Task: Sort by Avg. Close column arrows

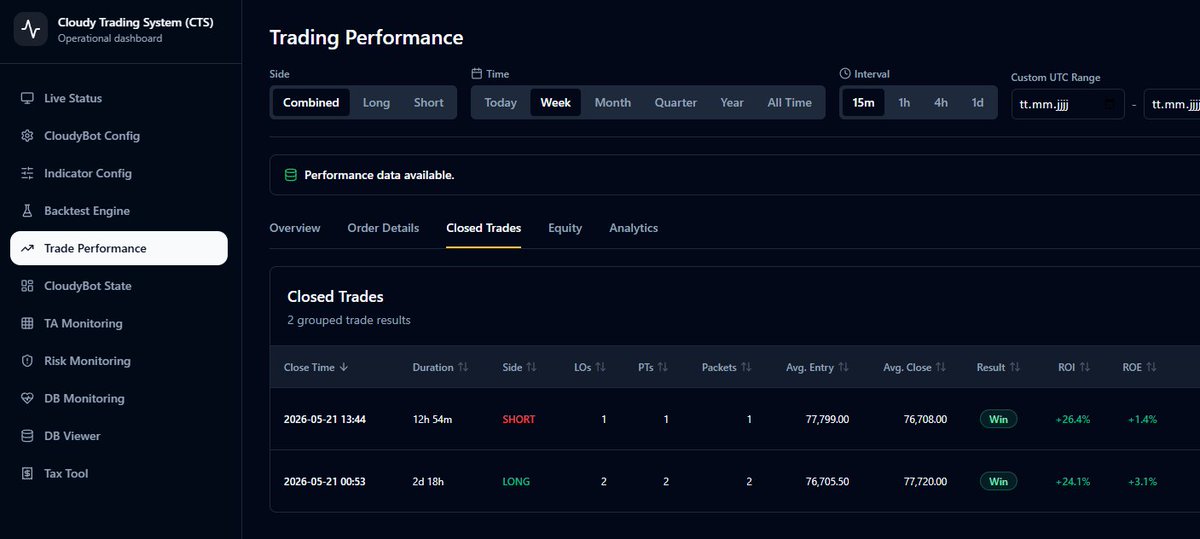Action: pyautogui.click(x=940, y=367)
